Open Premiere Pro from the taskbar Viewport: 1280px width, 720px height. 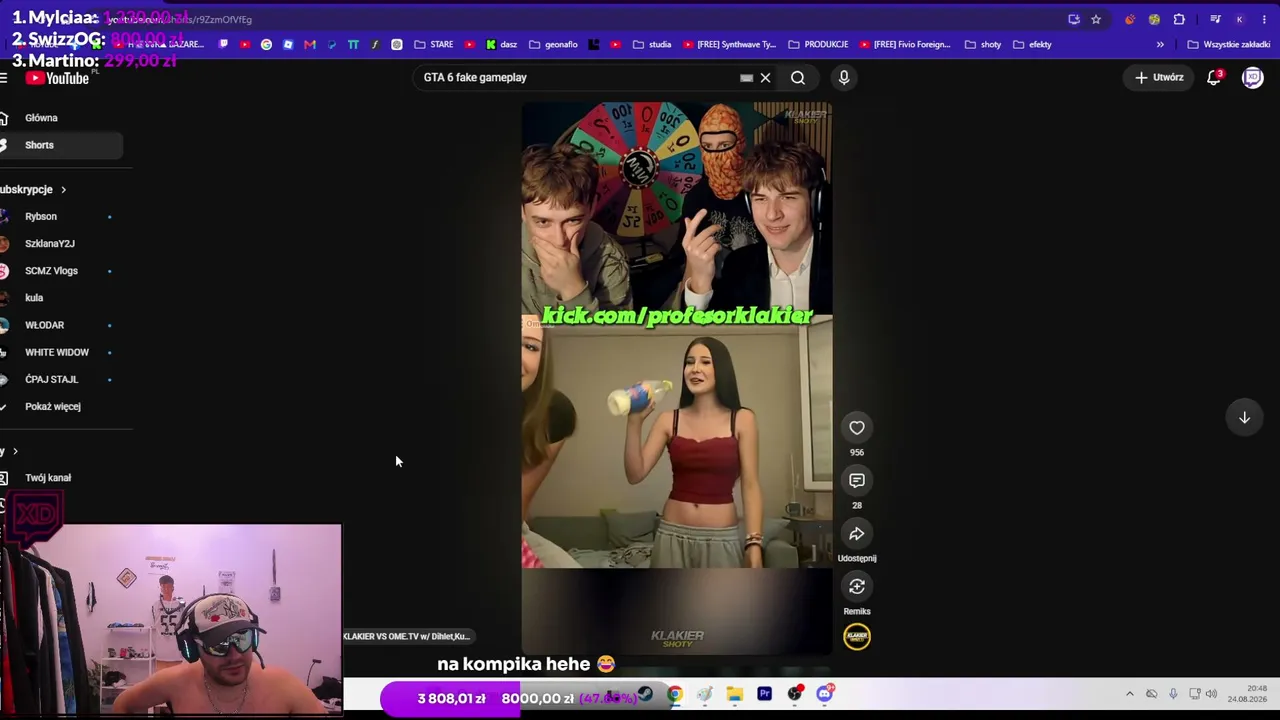(765, 694)
